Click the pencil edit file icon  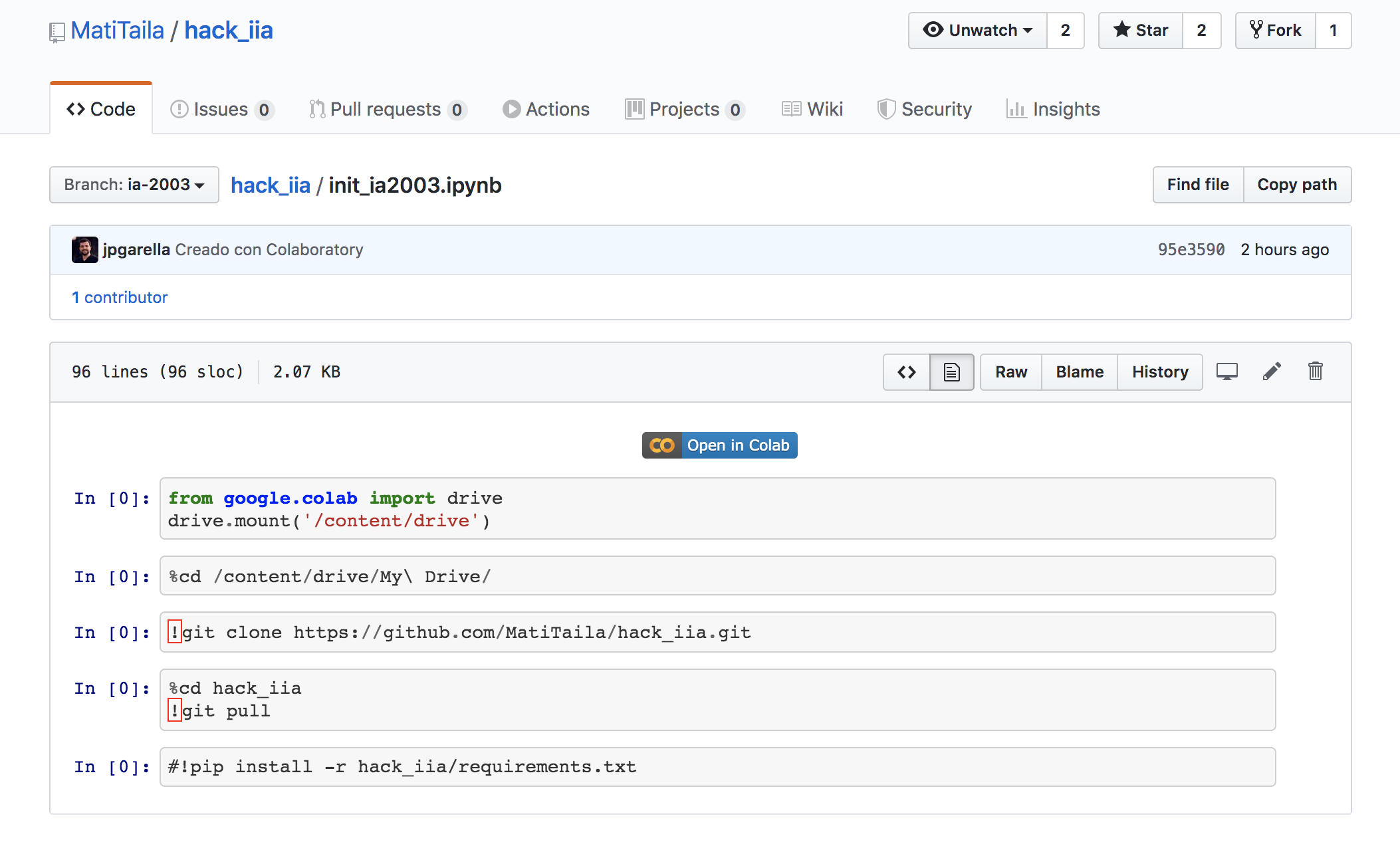[x=1271, y=371]
